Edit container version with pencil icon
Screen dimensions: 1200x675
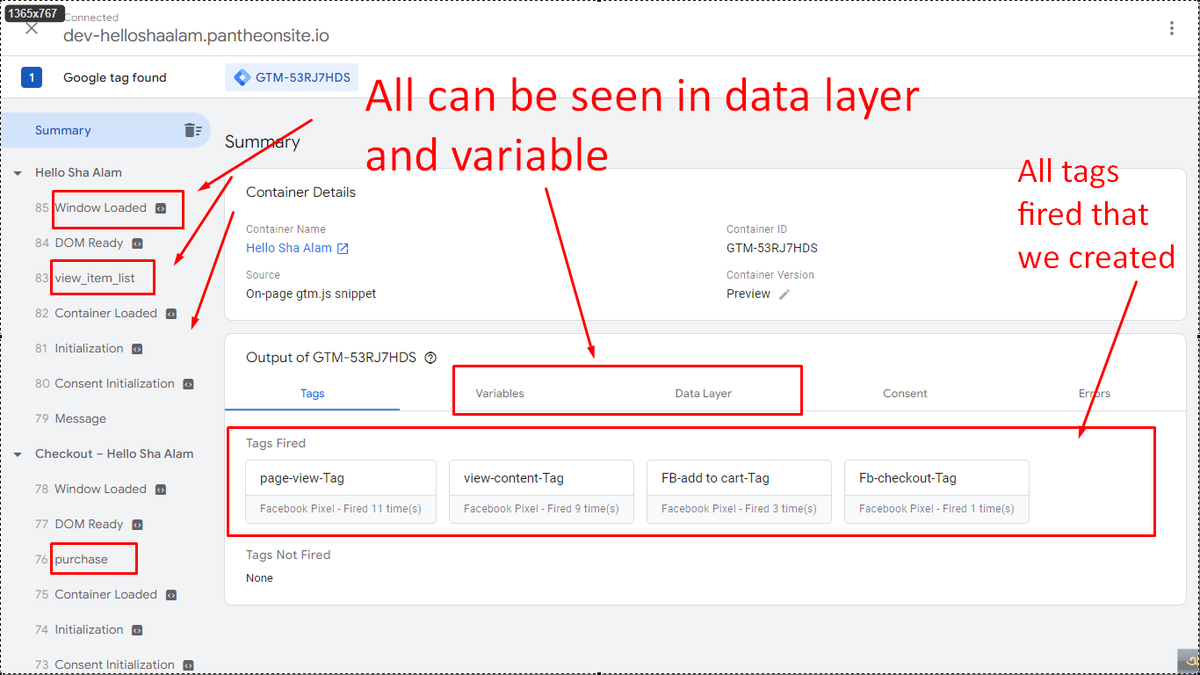coord(785,294)
